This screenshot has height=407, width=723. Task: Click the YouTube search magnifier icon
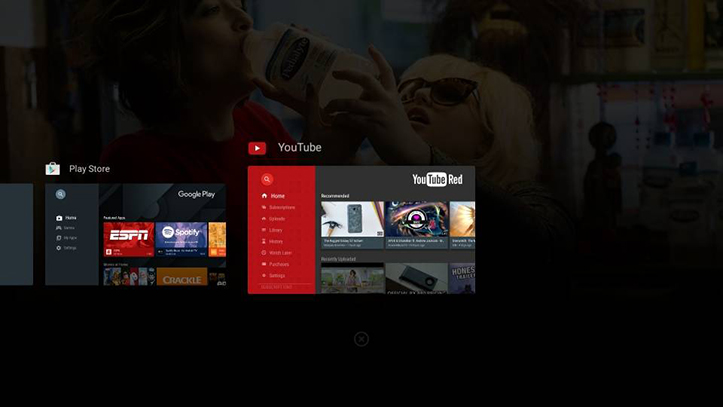(267, 179)
